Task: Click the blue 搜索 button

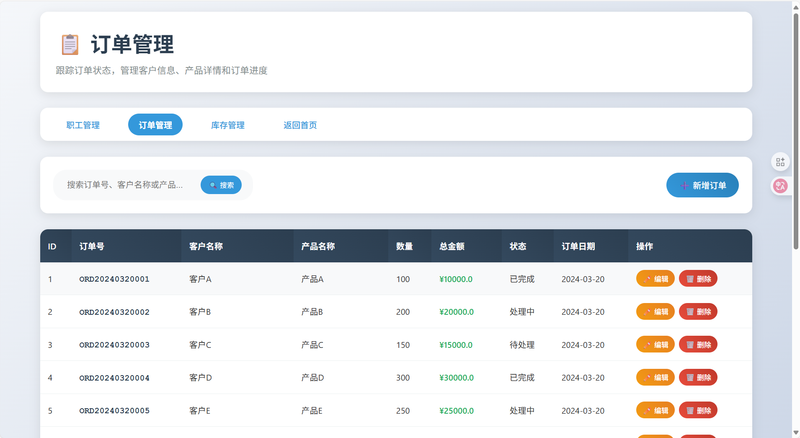Action: pyautogui.click(x=221, y=185)
